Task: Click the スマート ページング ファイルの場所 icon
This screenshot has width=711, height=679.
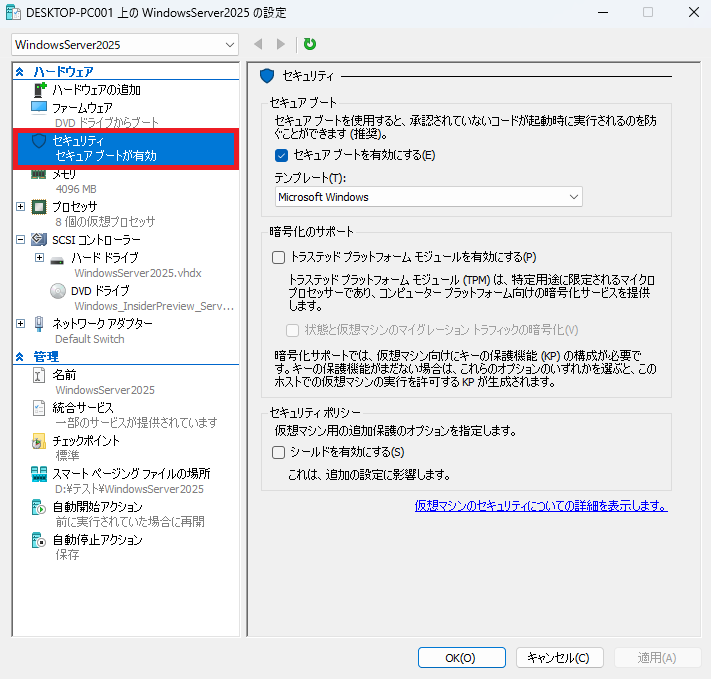Action: (x=39, y=474)
